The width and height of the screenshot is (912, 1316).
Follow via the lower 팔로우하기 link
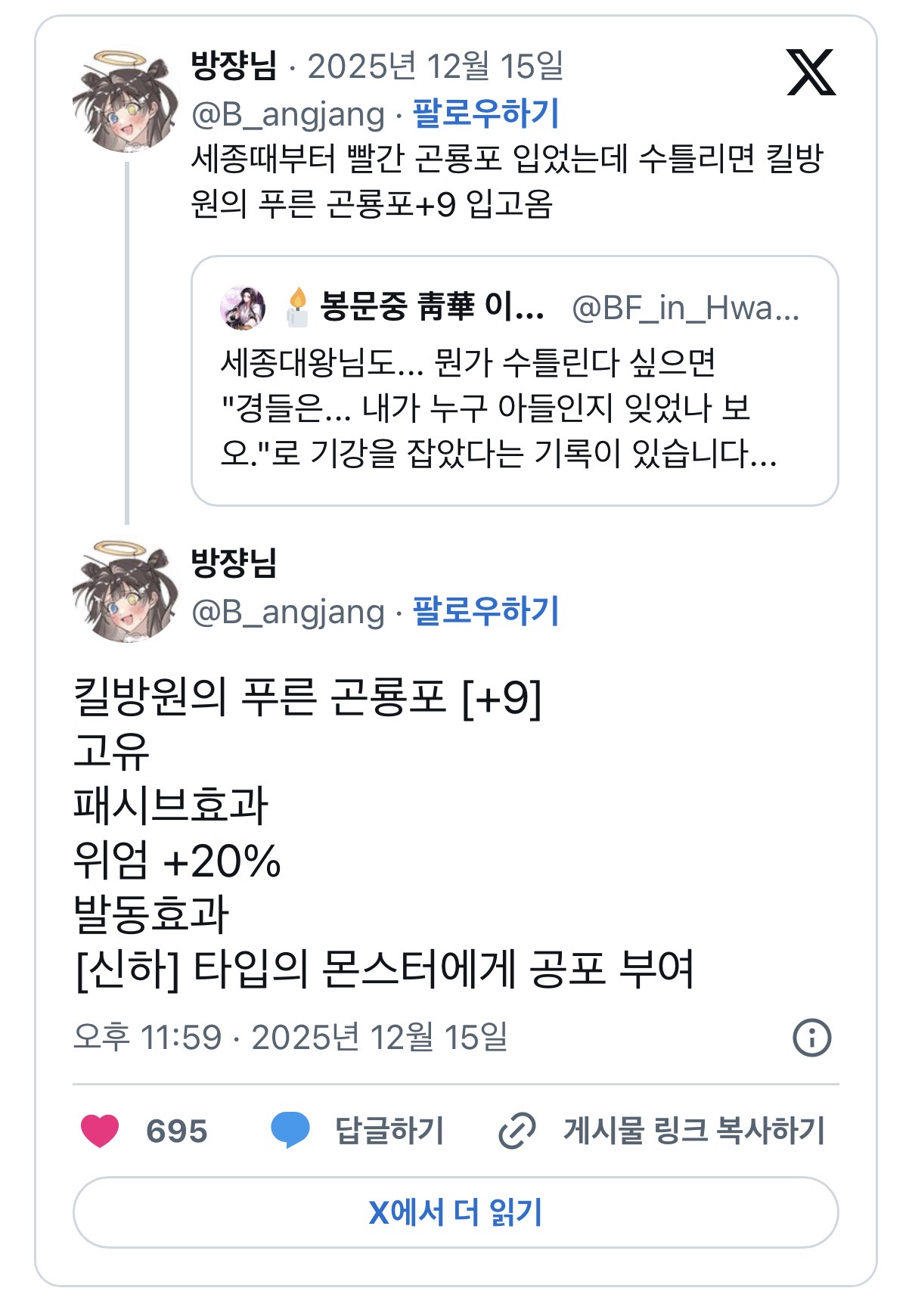[x=485, y=611]
